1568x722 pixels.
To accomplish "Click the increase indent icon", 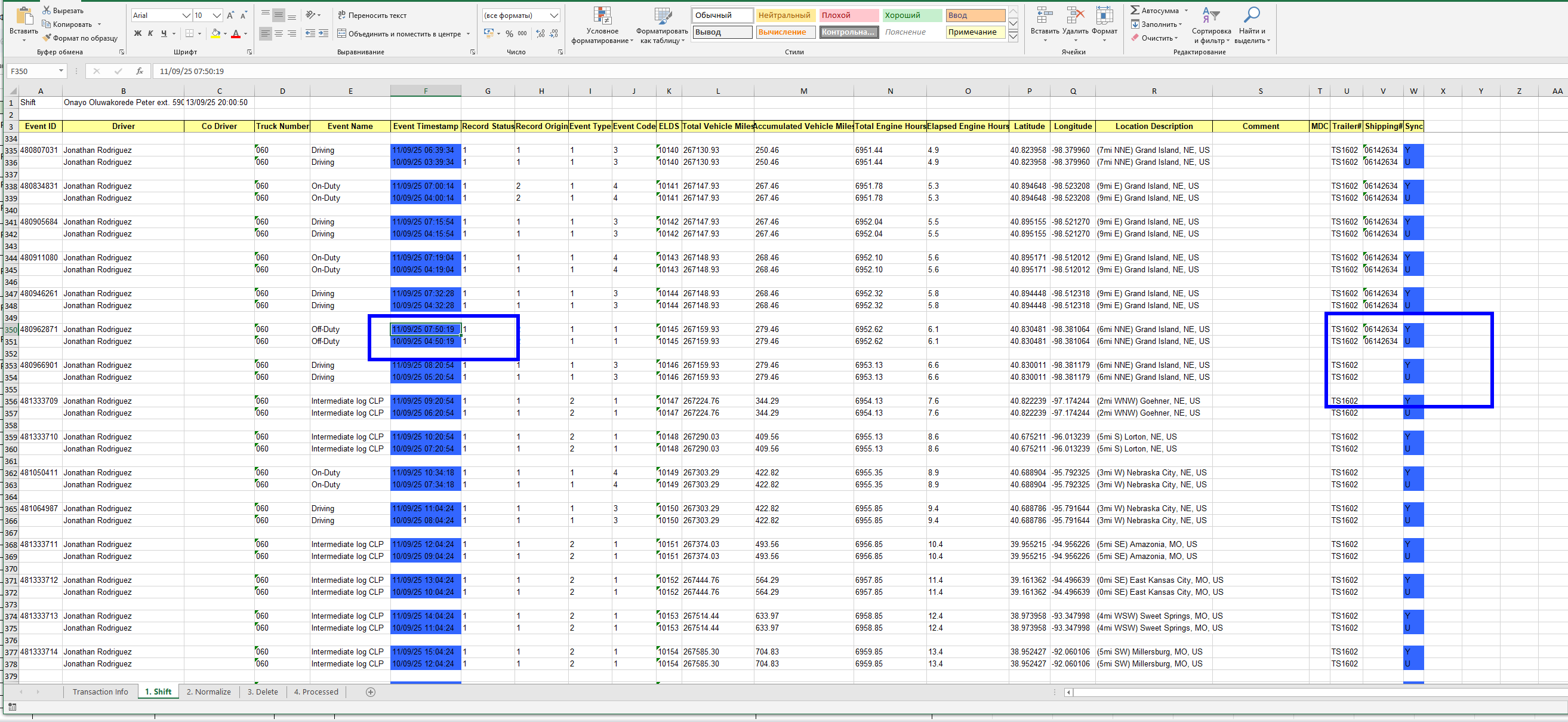I will tap(324, 33).
